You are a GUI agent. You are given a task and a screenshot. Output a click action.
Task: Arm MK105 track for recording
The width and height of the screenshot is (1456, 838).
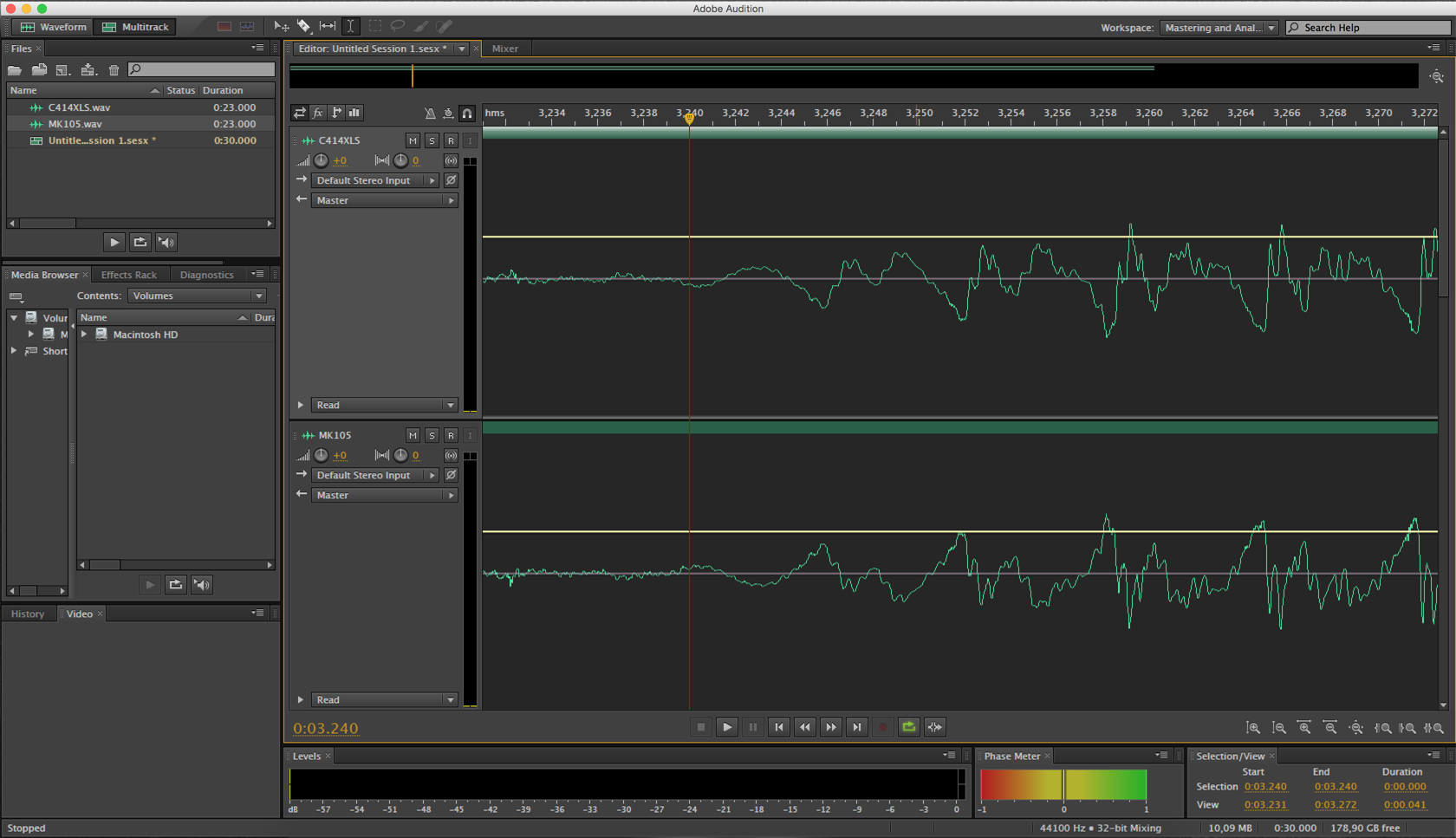coord(451,435)
